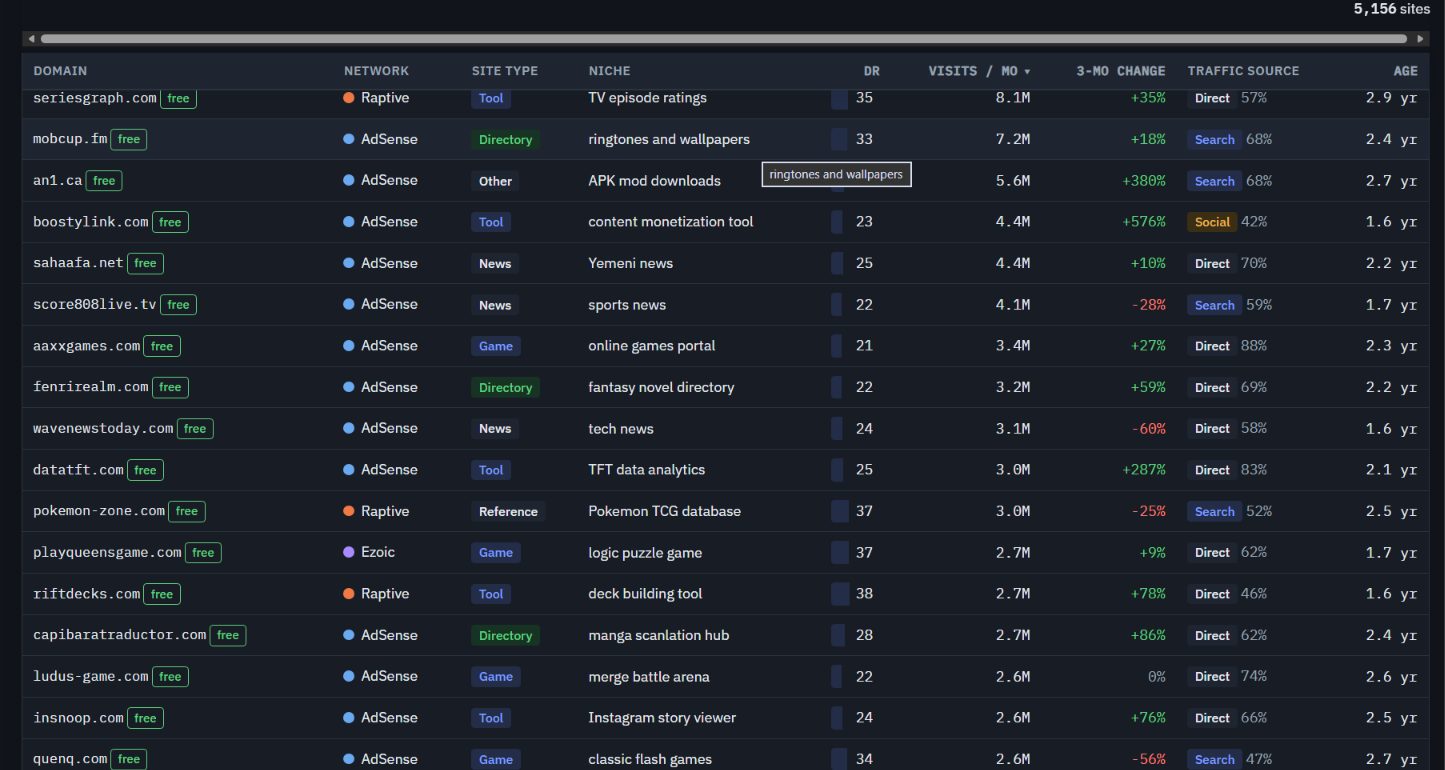Open the sahaafa.net domain link
1445x770 pixels.
click(x=78, y=263)
